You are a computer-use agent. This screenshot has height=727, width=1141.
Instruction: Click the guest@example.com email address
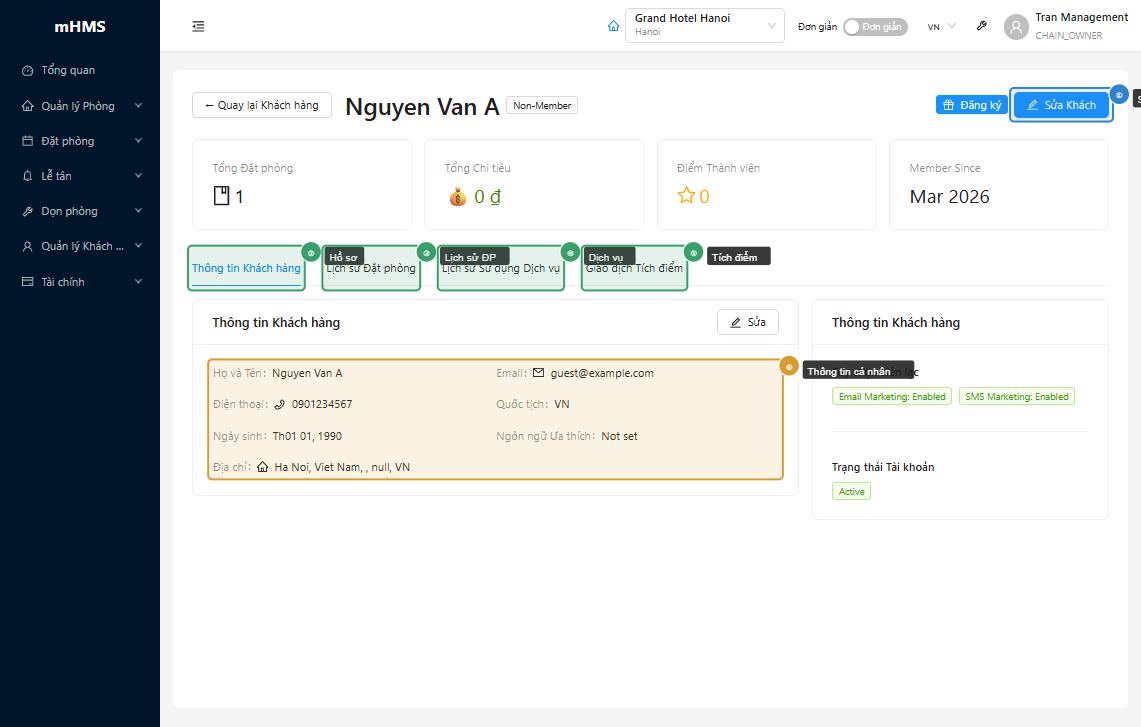coord(601,373)
